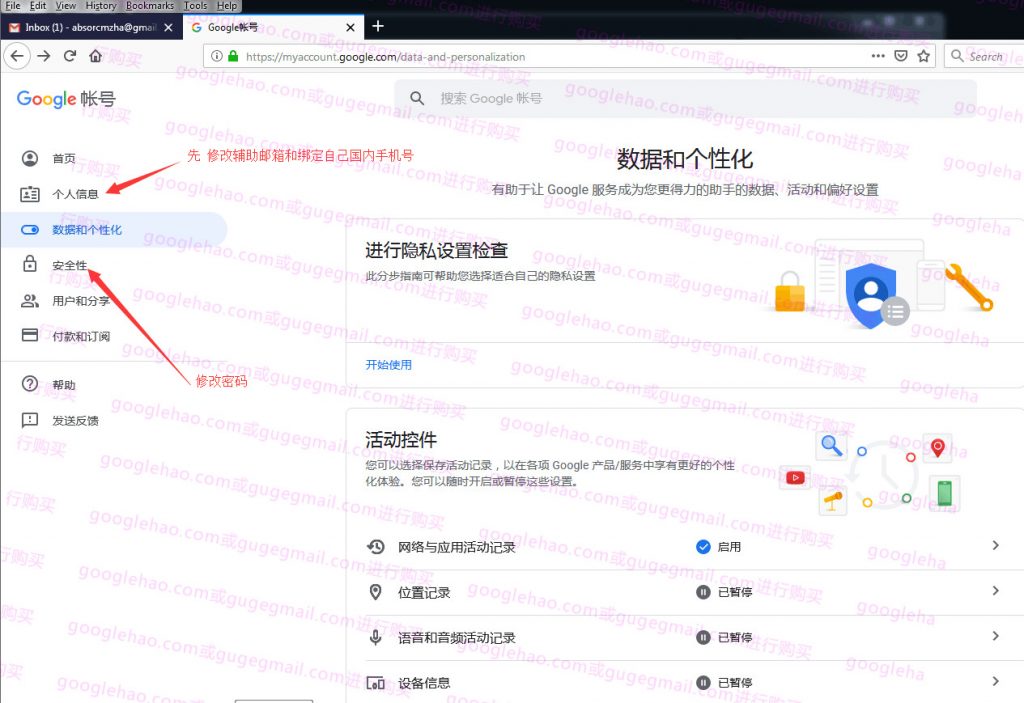Click the 安全性 lock icon
This screenshot has height=703, width=1024.
[30, 264]
